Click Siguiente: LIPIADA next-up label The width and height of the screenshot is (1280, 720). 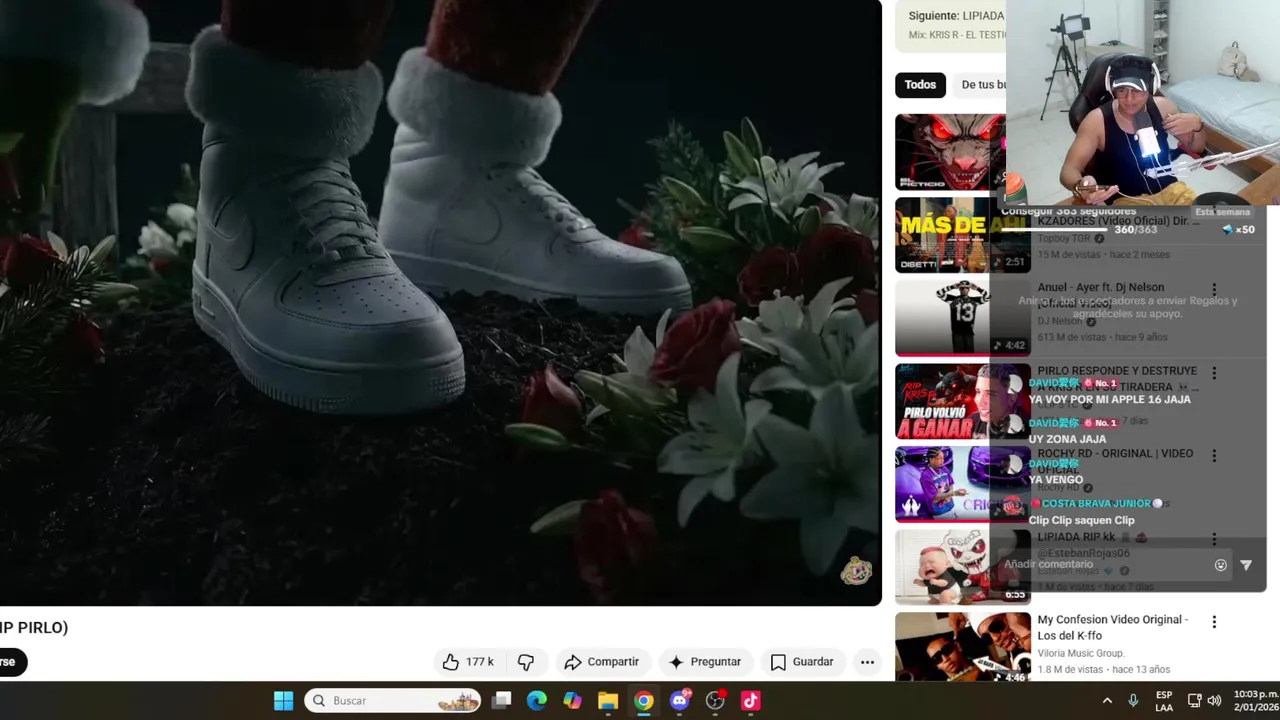click(956, 16)
